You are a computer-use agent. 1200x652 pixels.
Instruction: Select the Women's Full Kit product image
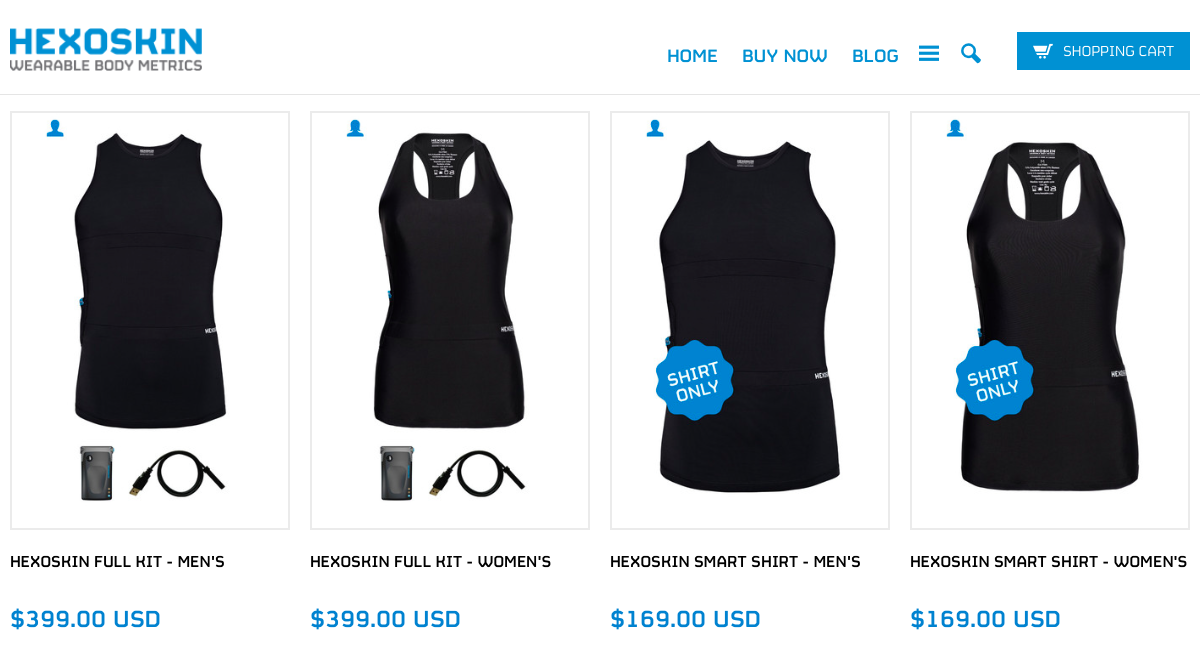[x=450, y=320]
